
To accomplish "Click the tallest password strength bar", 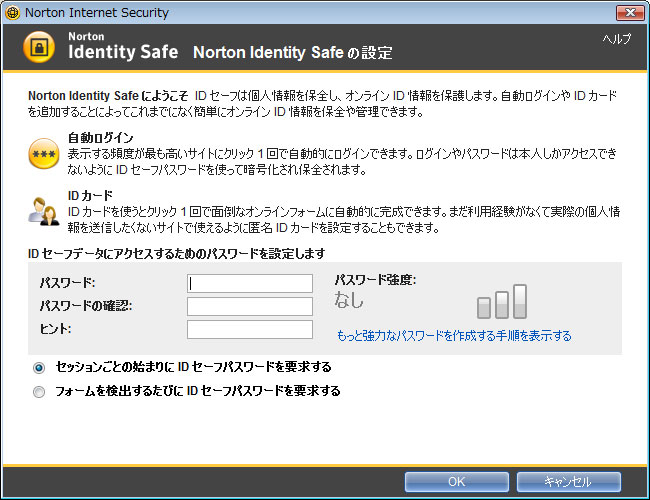I will pyautogui.click(x=520, y=301).
